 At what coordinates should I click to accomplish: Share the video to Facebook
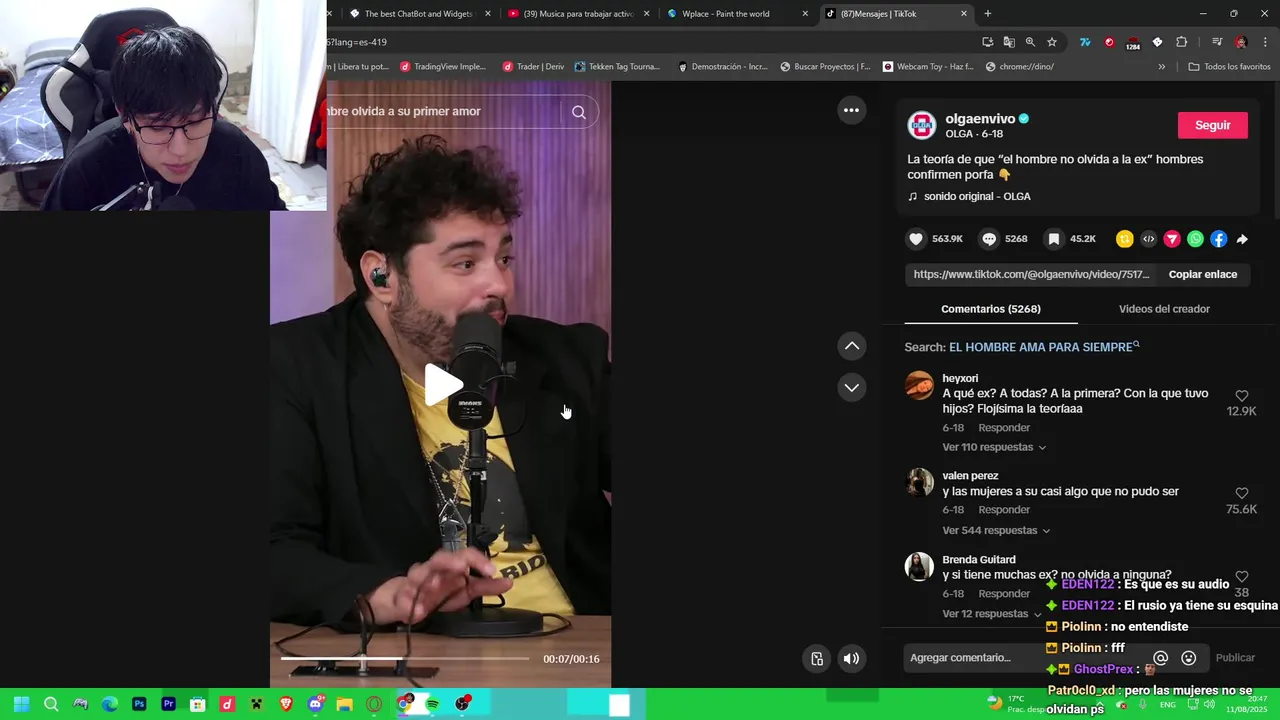[1218, 239]
